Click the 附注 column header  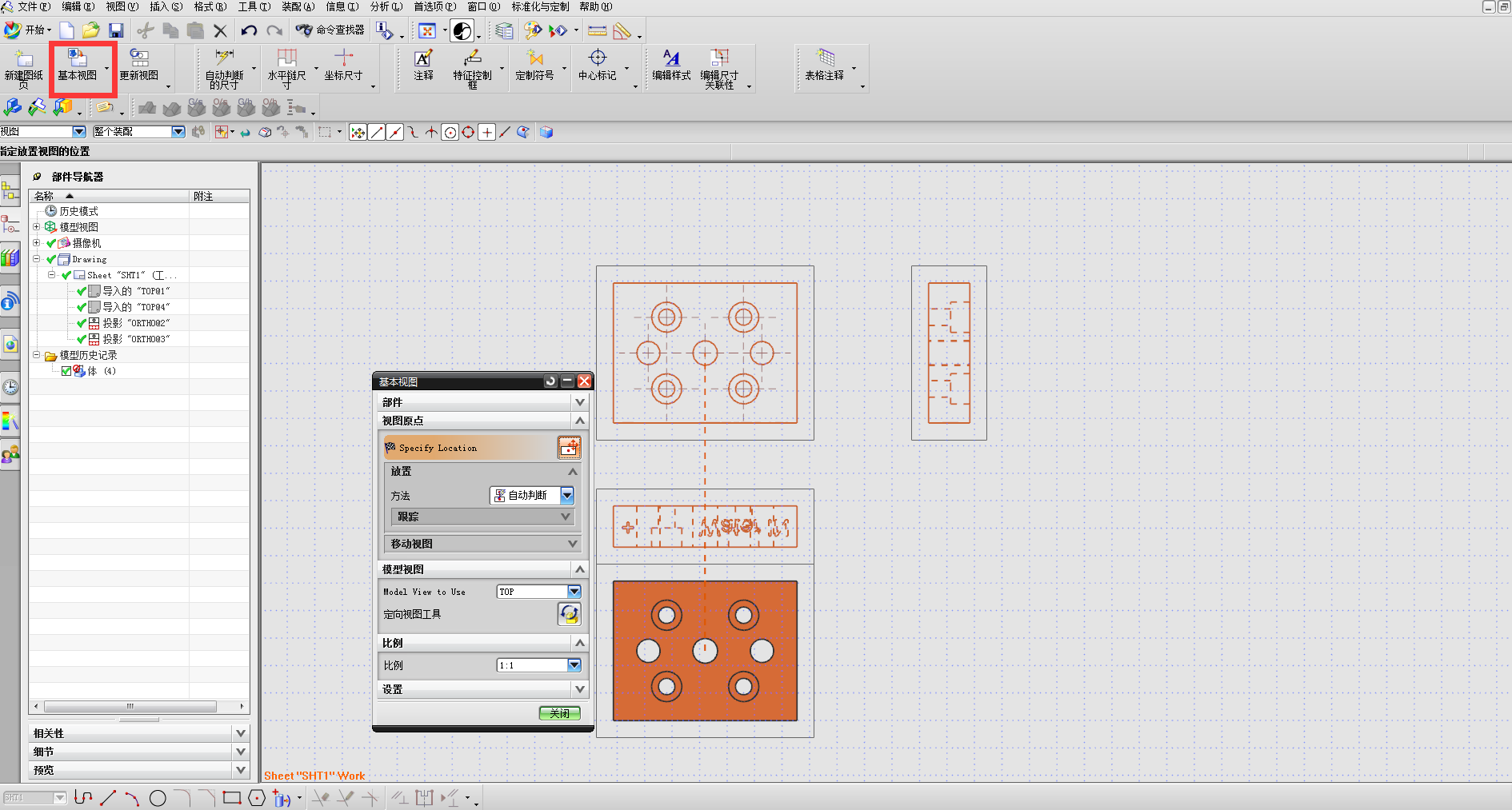point(219,196)
